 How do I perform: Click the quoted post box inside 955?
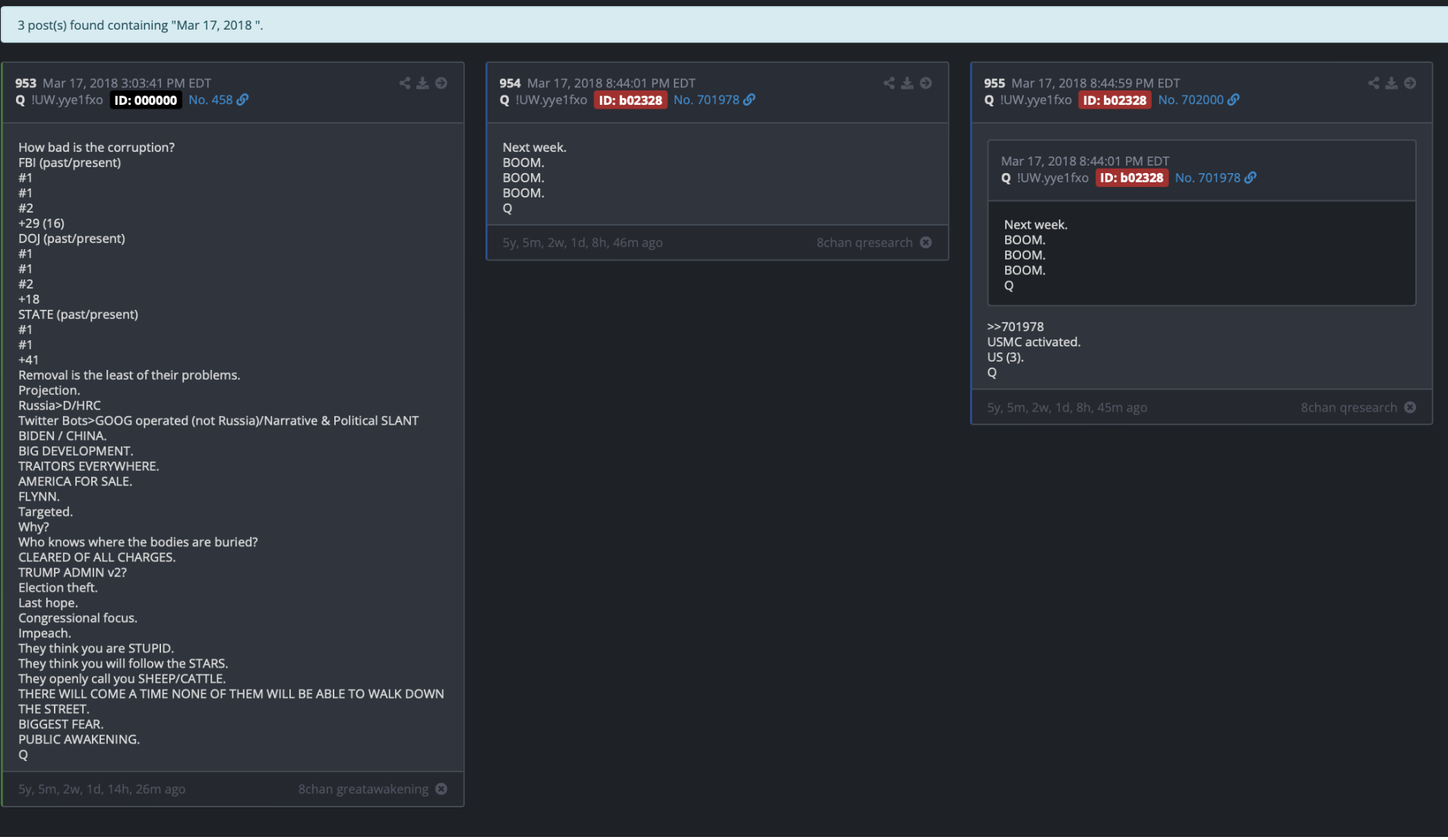point(1201,223)
